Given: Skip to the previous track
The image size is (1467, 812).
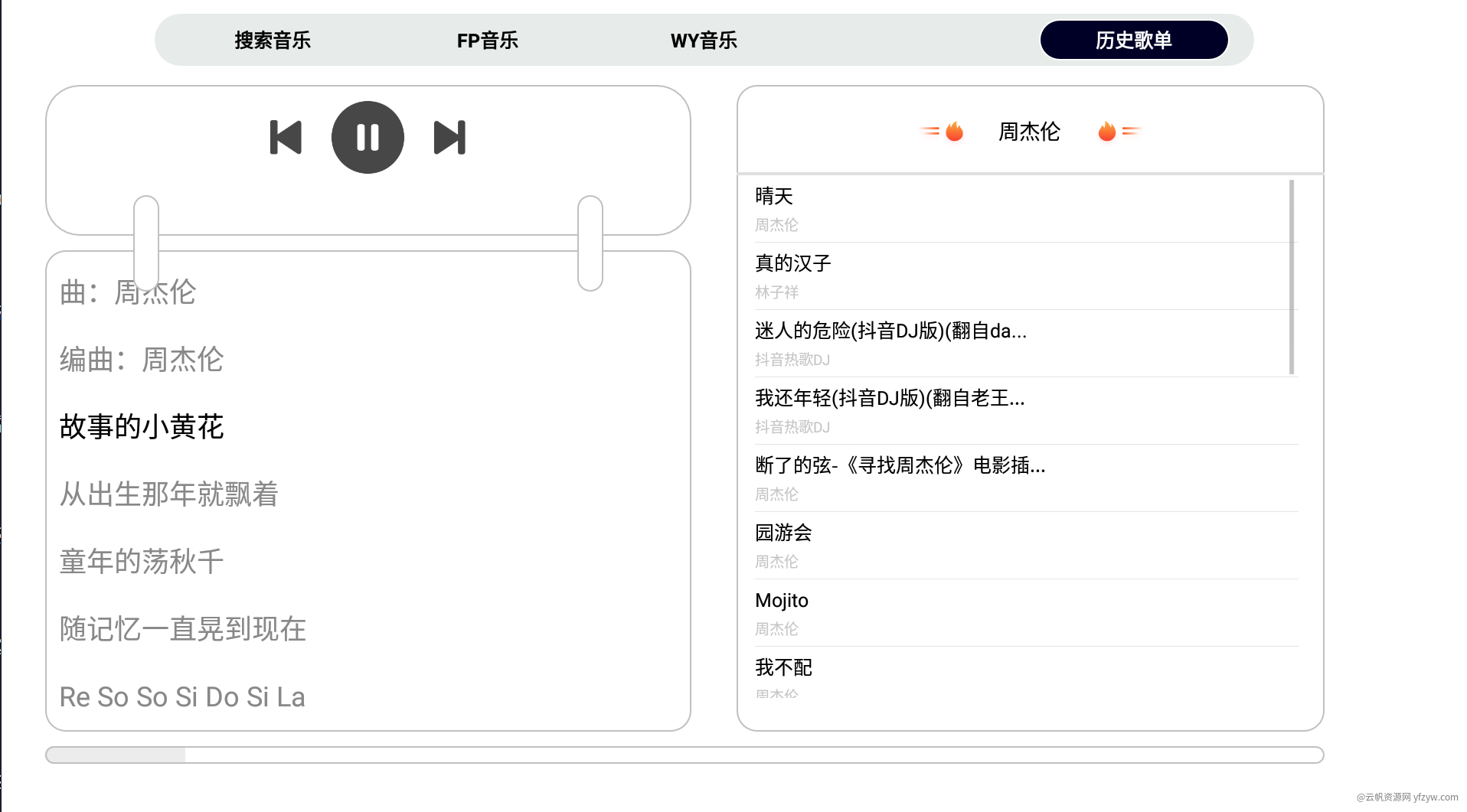Looking at the screenshot, I should (x=286, y=138).
